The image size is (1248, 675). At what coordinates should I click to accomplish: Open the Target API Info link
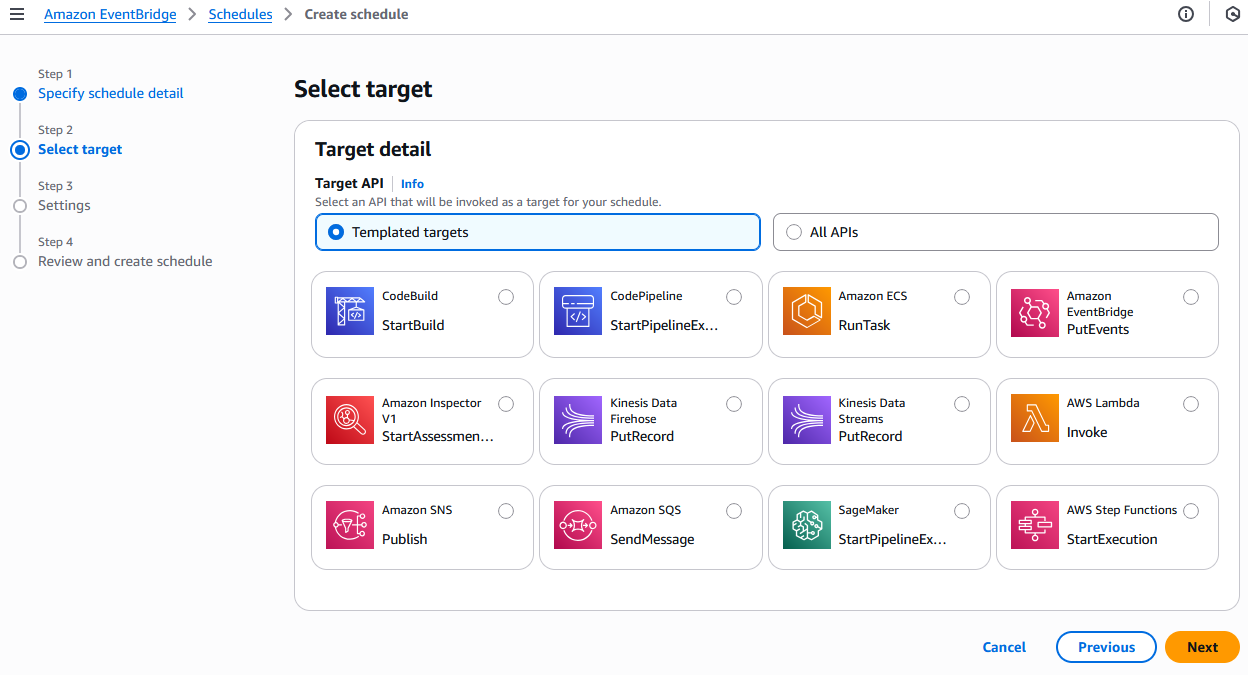point(412,184)
